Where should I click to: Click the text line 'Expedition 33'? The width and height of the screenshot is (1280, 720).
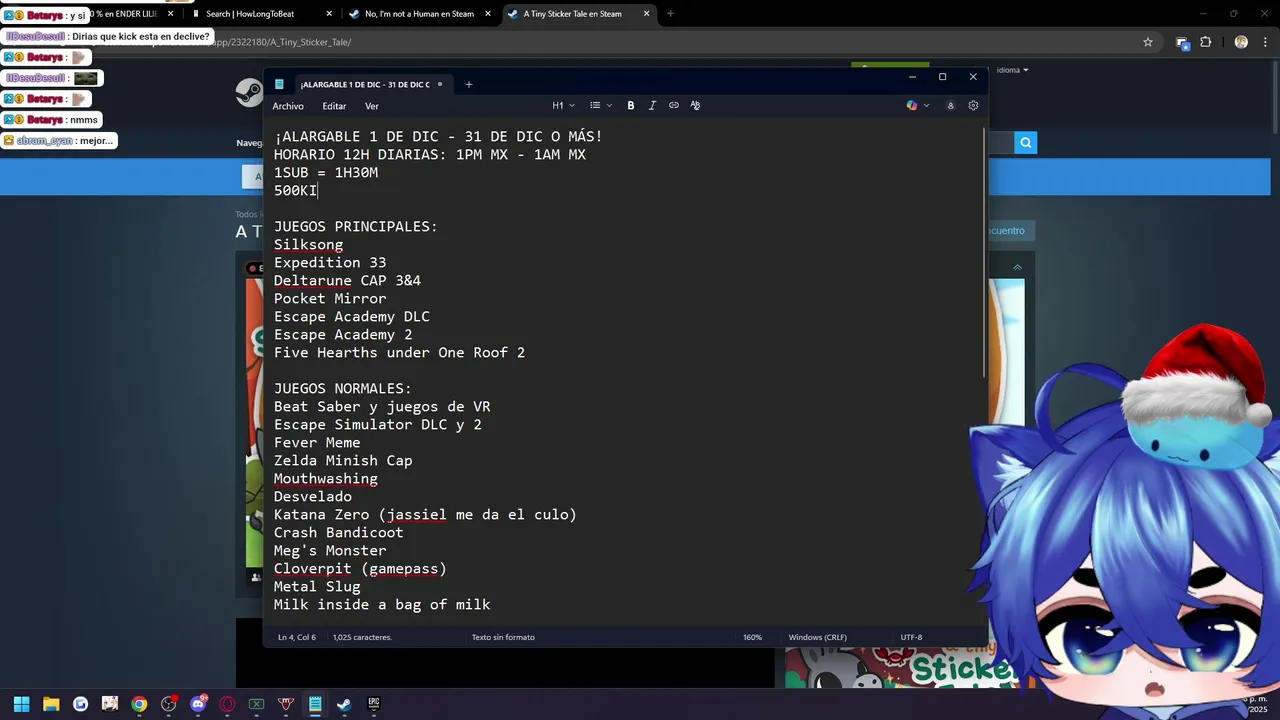330,263
